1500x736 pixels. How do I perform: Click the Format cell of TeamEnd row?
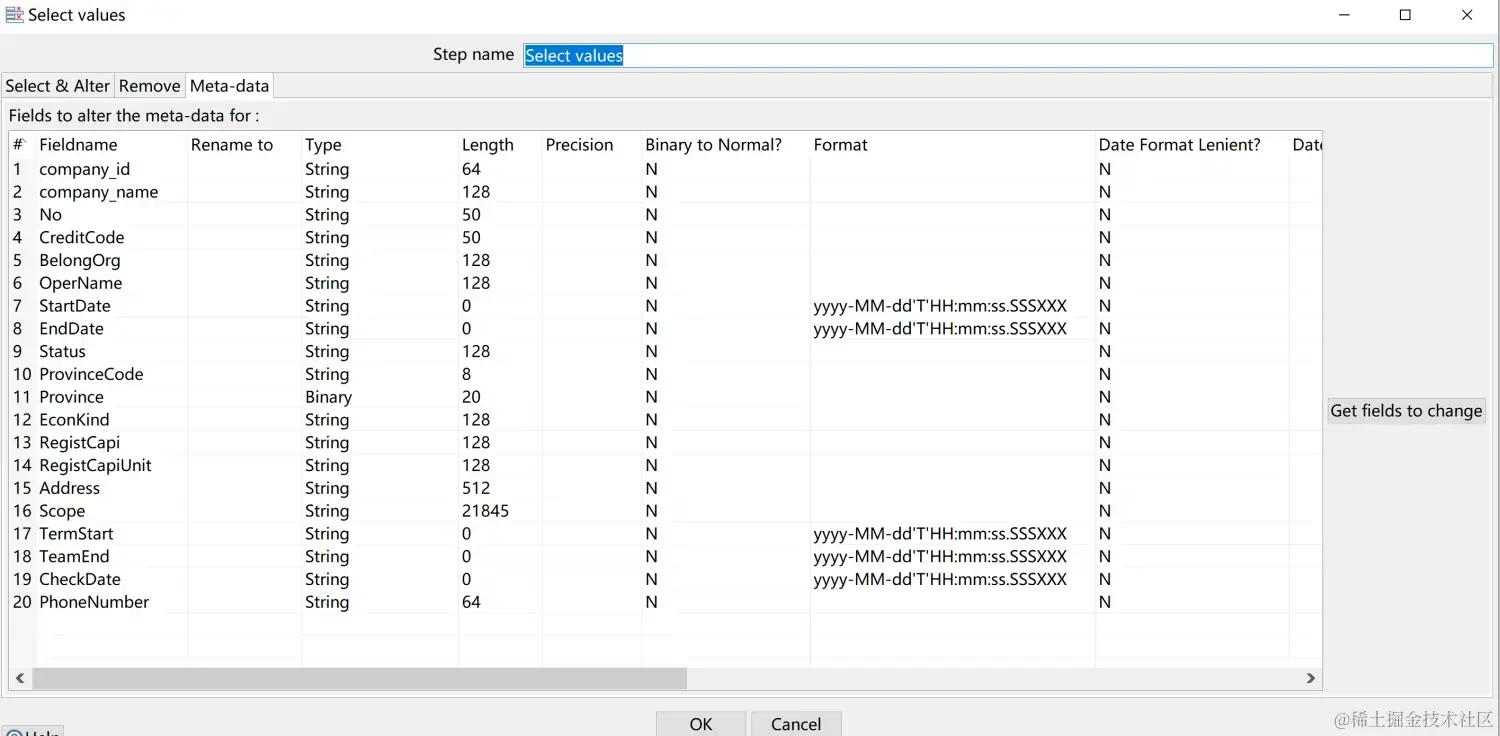pos(953,557)
